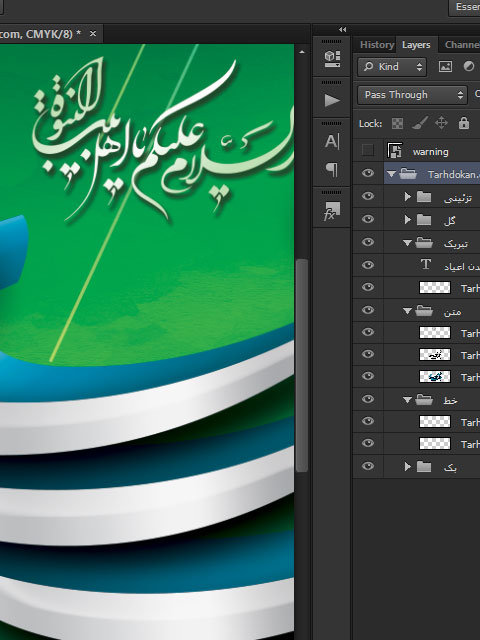Click folder icon of تزئینی group
This screenshot has height=640, width=480.
424,197
